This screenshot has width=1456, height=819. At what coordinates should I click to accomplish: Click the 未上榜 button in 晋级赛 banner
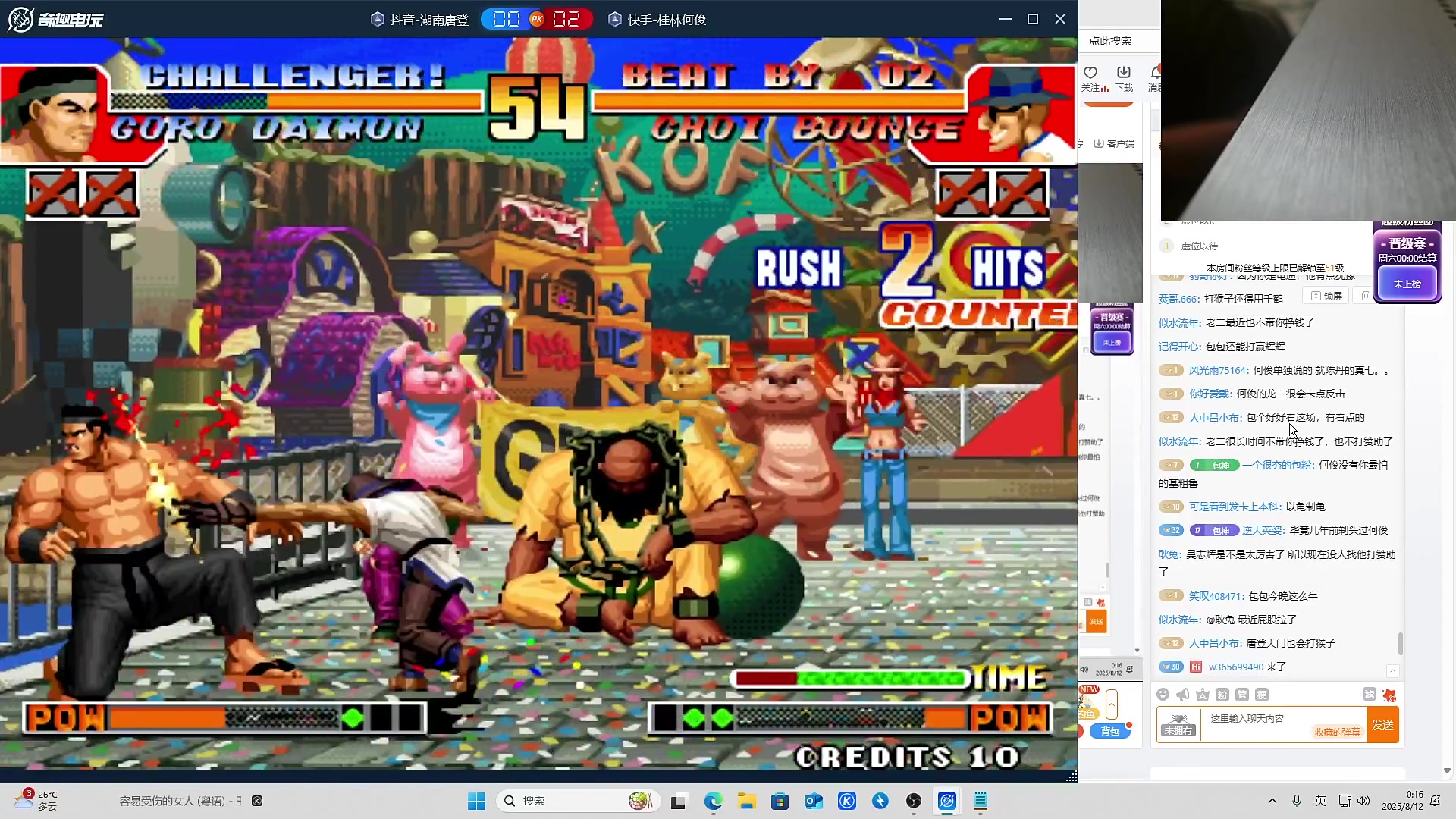pyautogui.click(x=1407, y=284)
